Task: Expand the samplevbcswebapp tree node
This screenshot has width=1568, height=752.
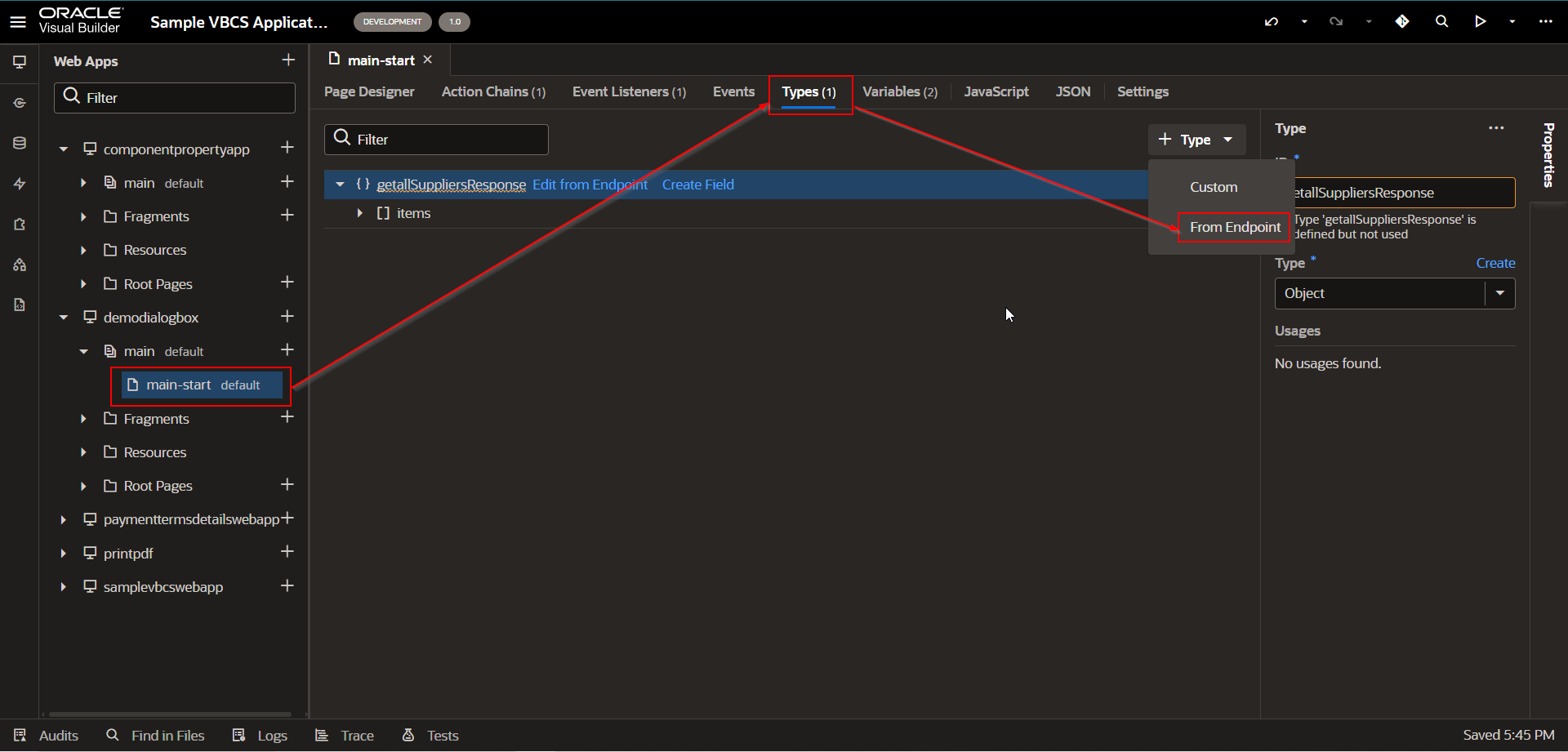Action: tap(63, 587)
